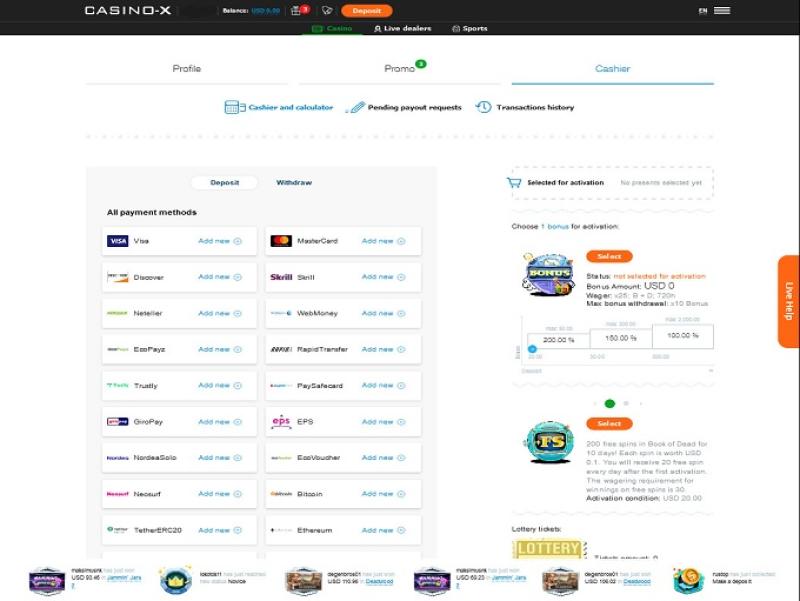The image size is (800, 601).
Task: Click the Skrill logo
Action: coord(281,277)
